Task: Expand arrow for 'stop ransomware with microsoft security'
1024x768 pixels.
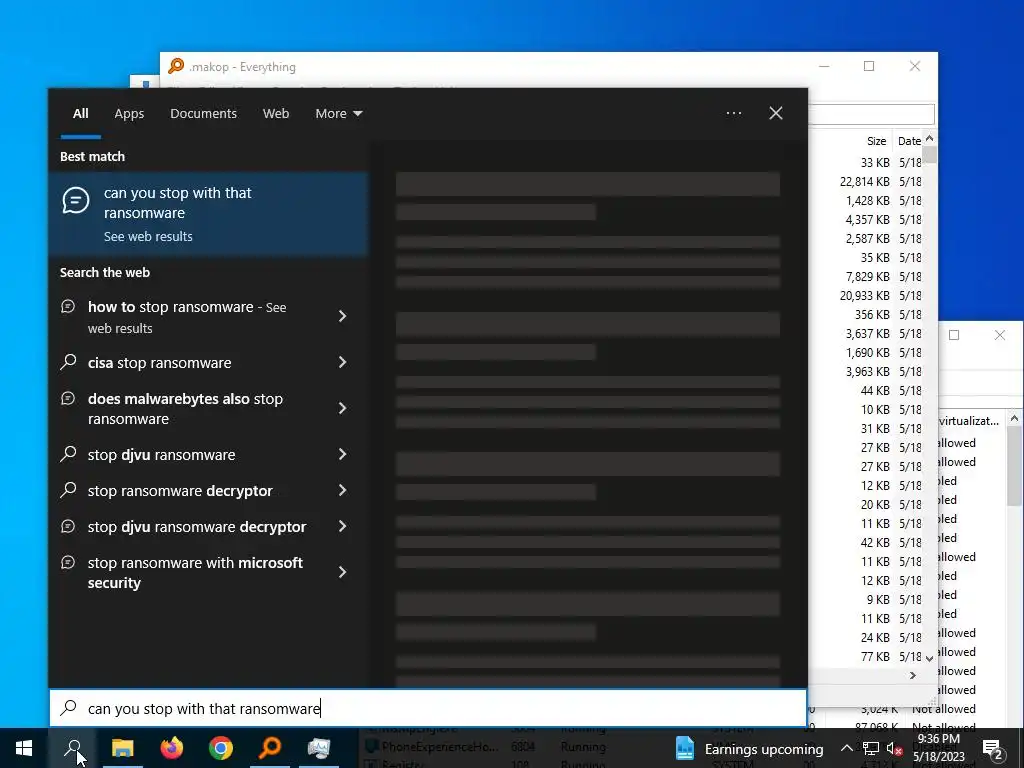Action: (x=342, y=573)
